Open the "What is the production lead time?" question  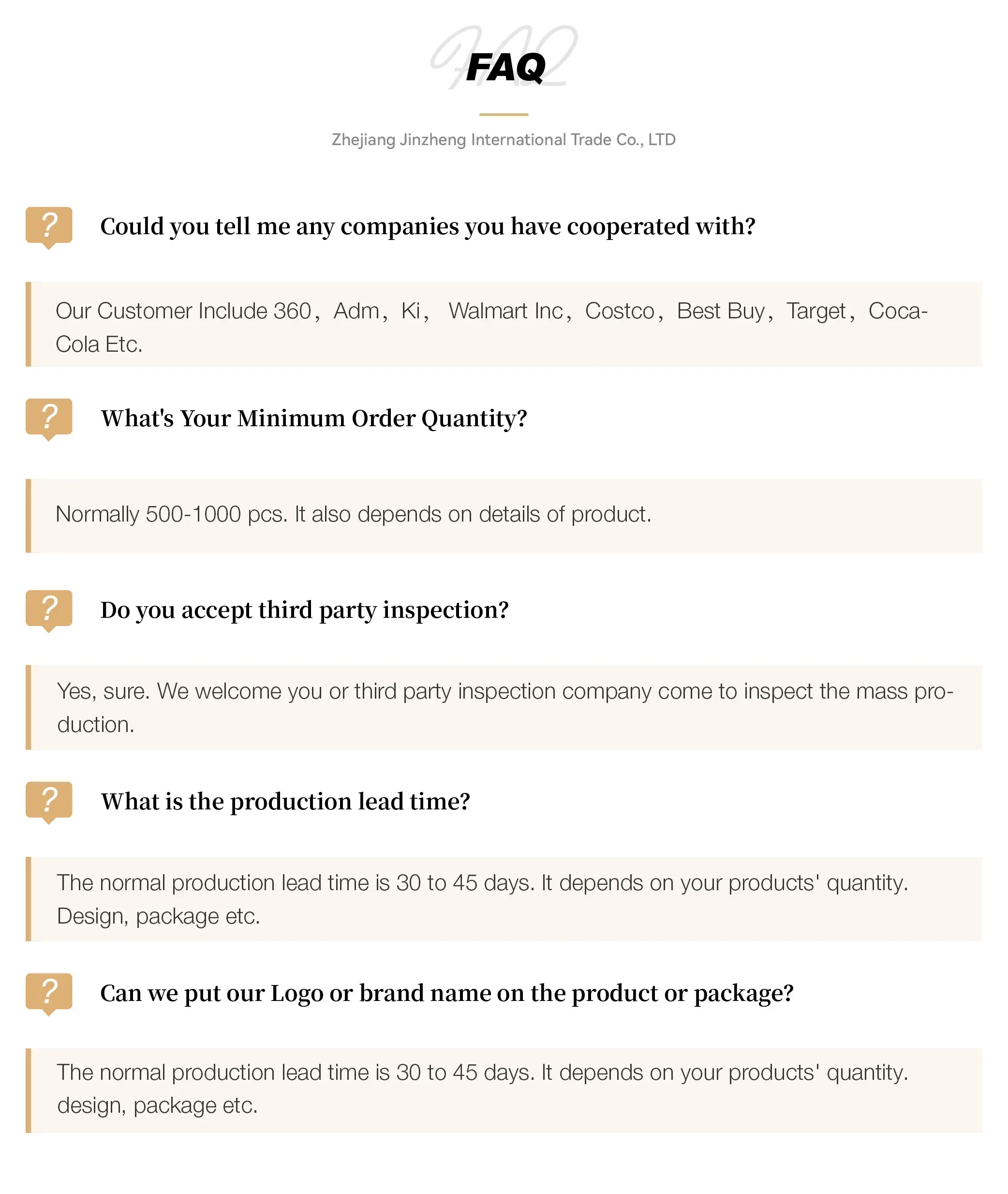click(285, 801)
